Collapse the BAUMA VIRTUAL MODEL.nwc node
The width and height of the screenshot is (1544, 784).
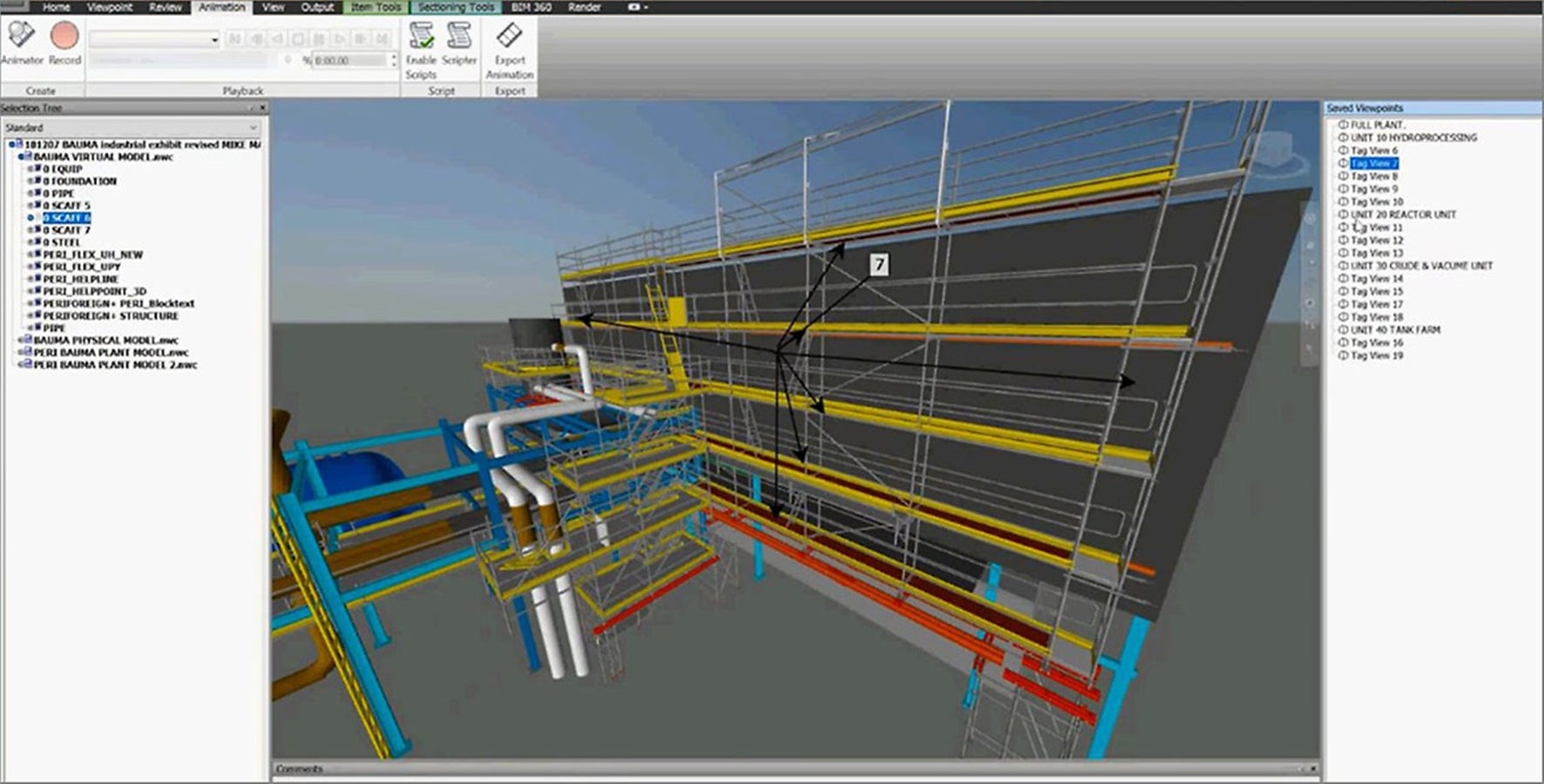[20, 157]
